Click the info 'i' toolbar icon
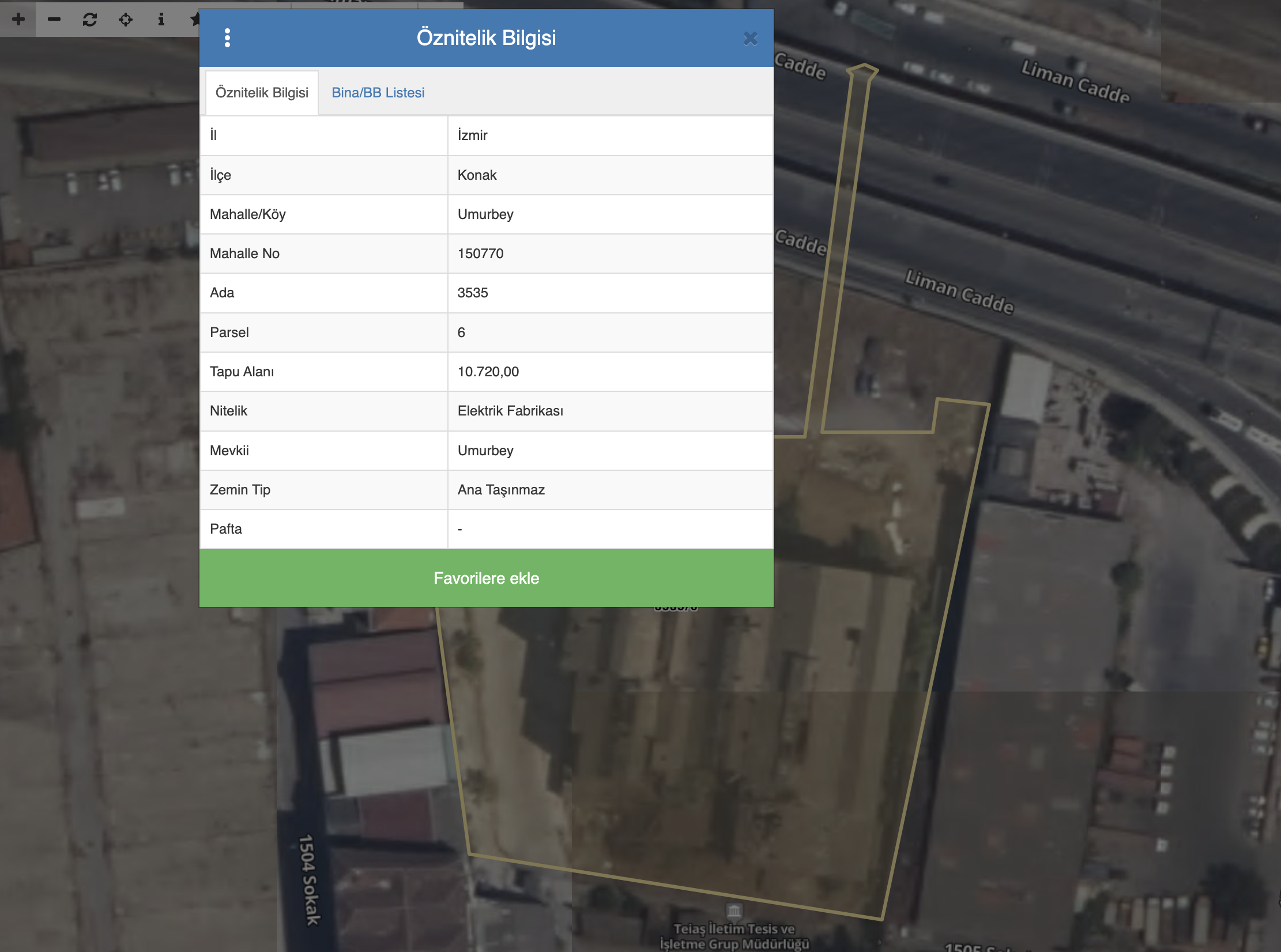Screen dimensions: 1281x952 pyautogui.click(x=161, y=19)
